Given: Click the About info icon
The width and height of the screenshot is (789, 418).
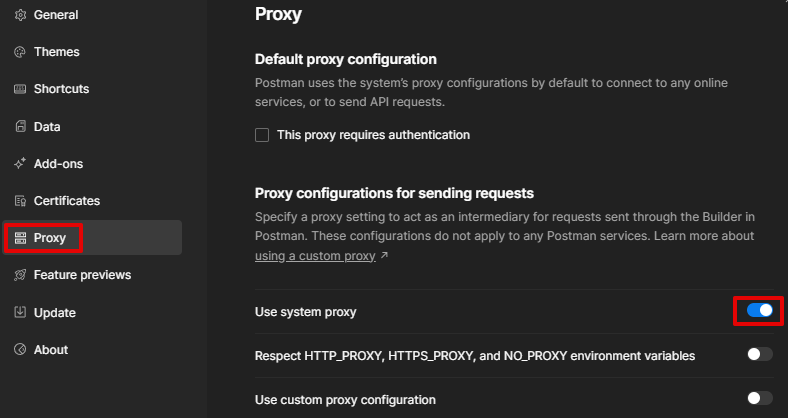Looking at the screenshot, I should click(x=20, y=350).
